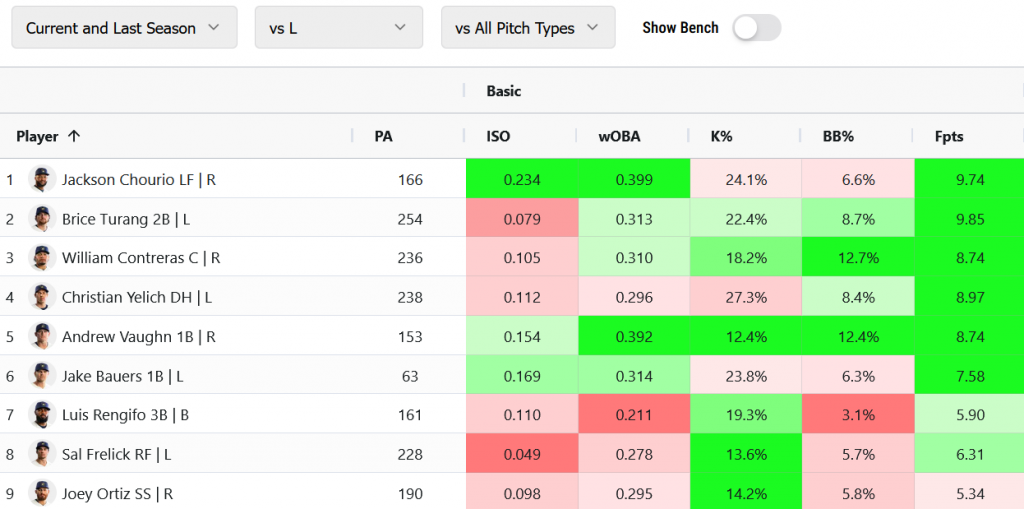Sort by the K% column header

point(721,137)
